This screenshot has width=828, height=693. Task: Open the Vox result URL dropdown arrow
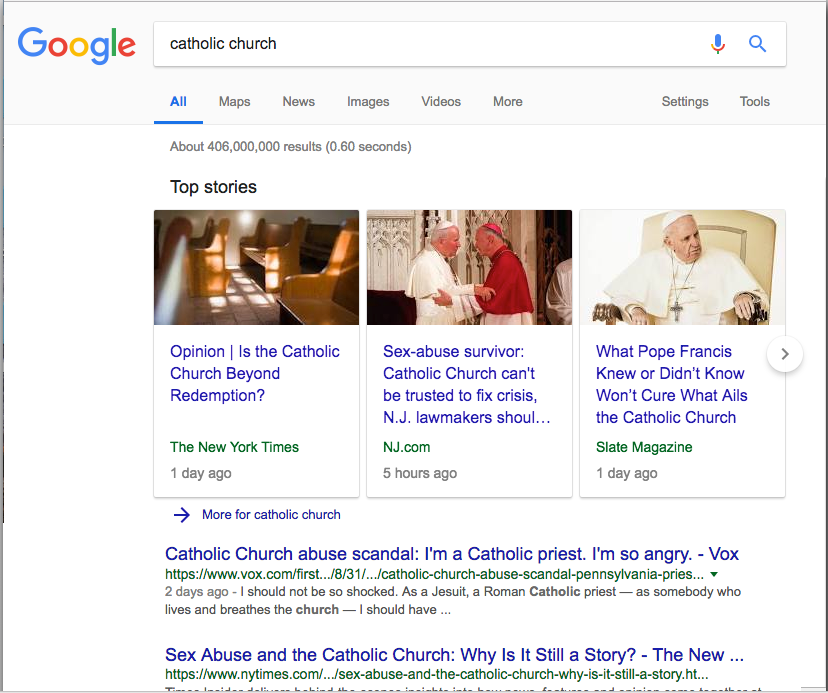click(714, 574)
